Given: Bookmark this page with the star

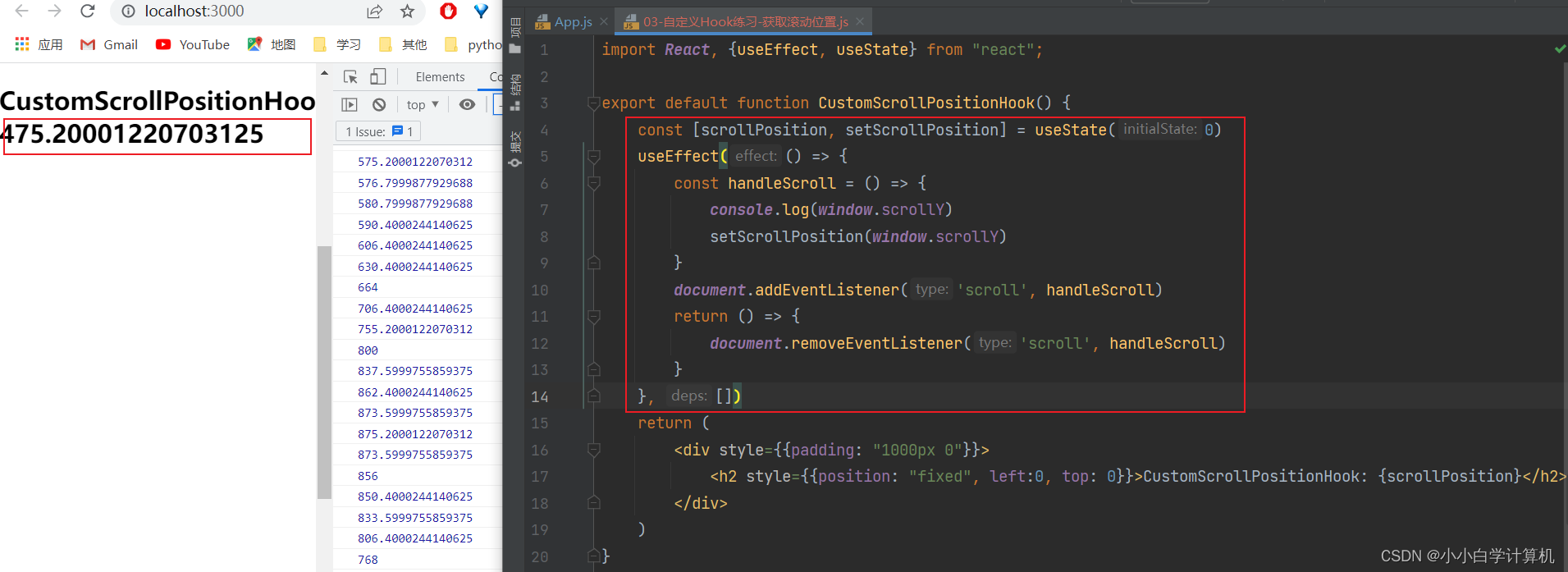Looking at the screenshot, I should tap(407, 11).
